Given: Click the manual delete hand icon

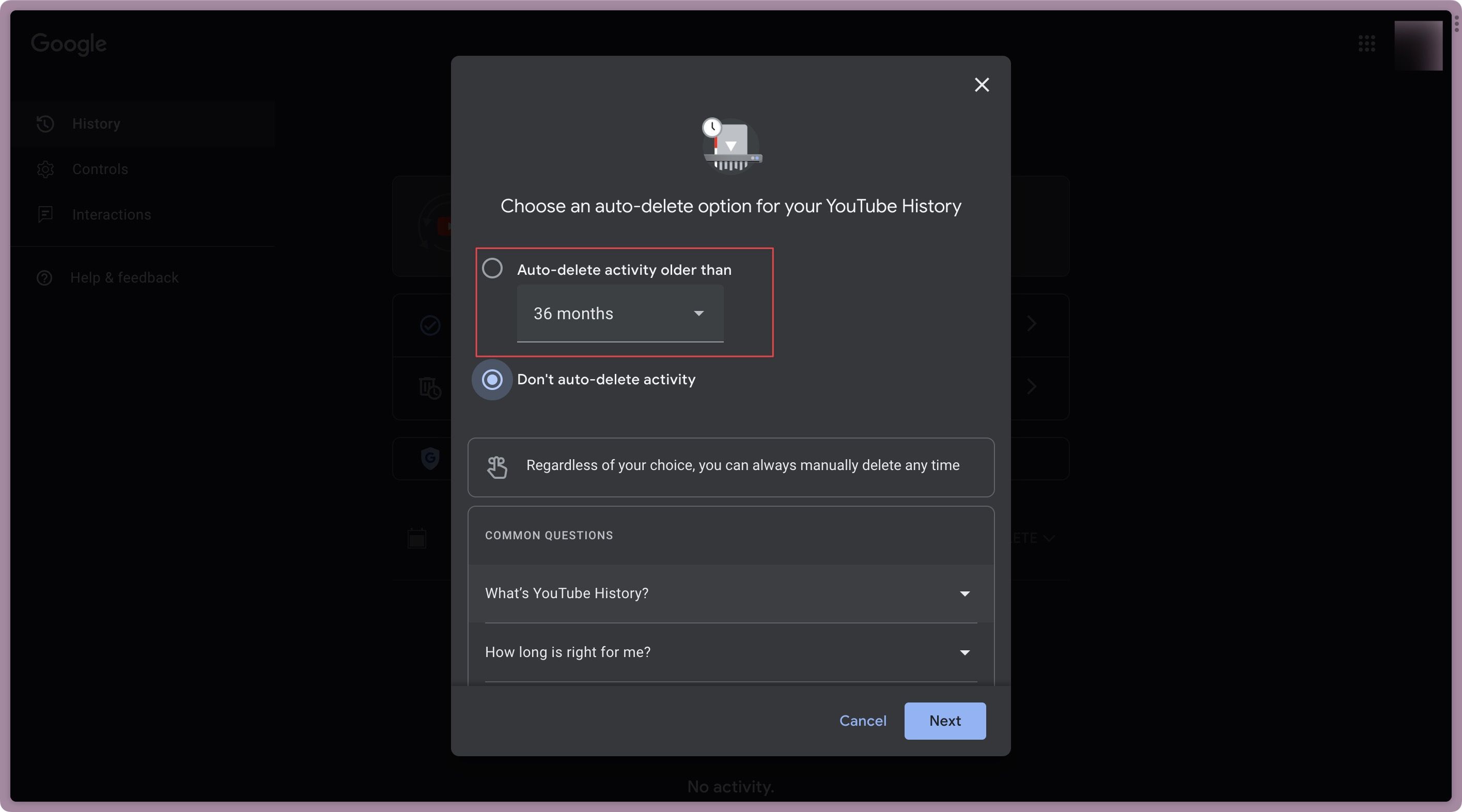Looking at the screenshot, I should point(497,465).
